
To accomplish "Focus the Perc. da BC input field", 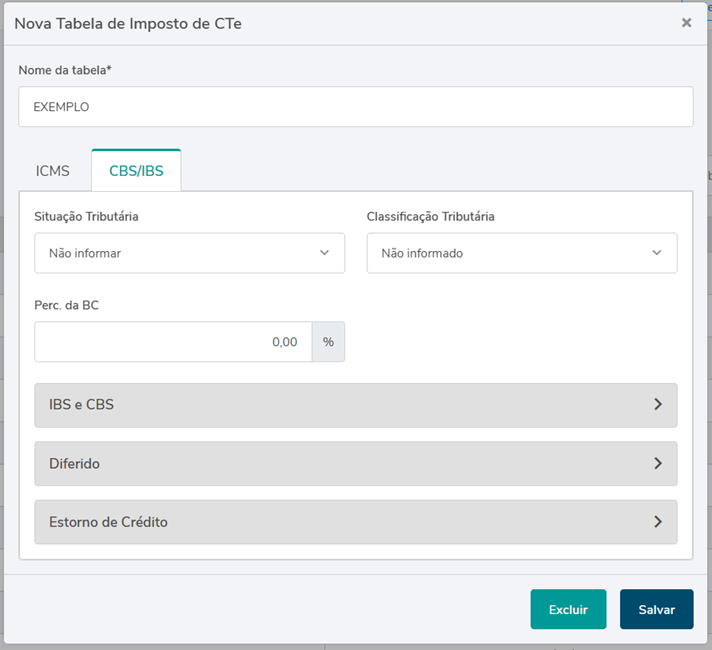I will (173, 342).
